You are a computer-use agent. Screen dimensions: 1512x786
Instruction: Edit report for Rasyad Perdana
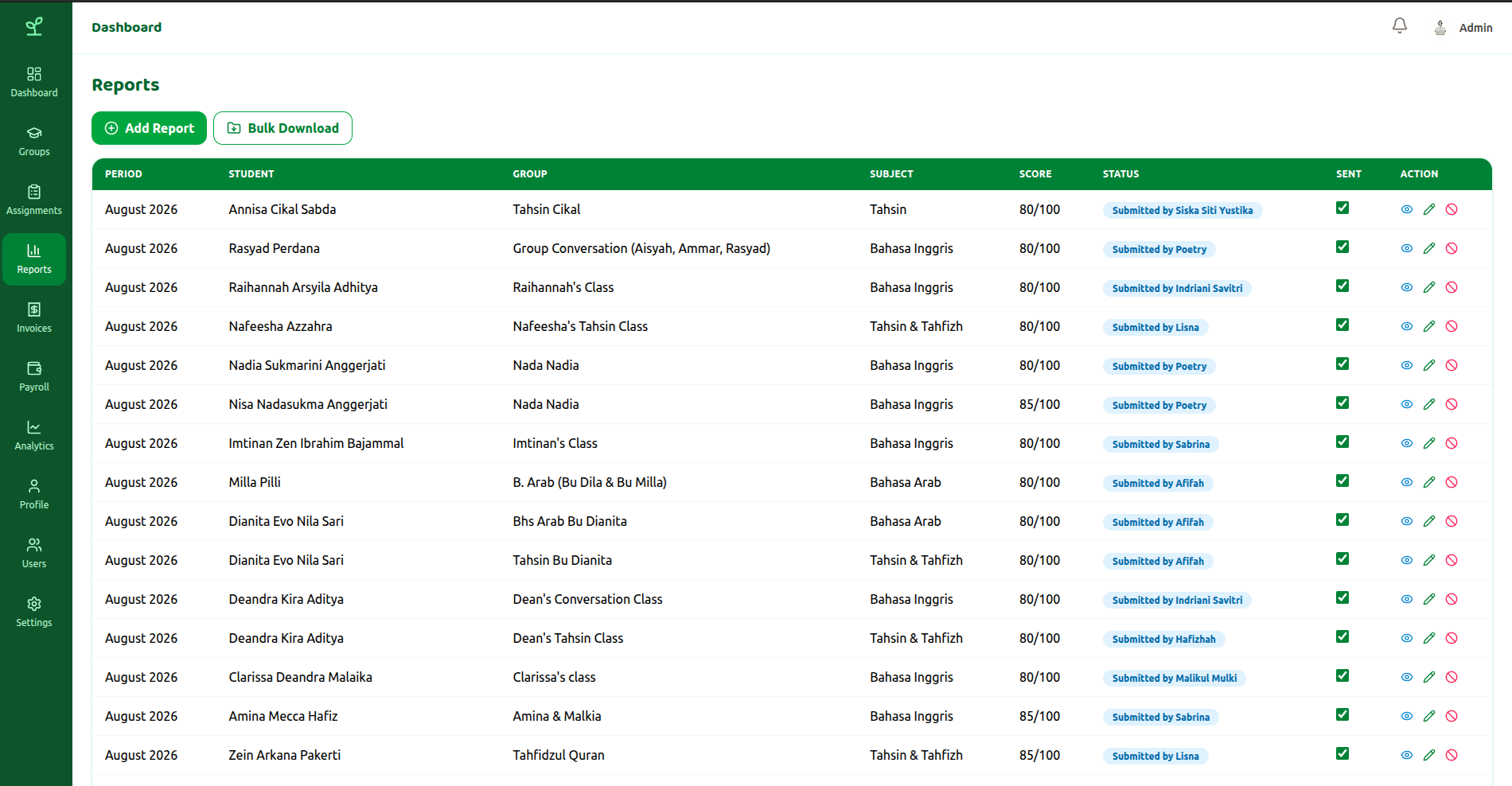pos(1429,248)
